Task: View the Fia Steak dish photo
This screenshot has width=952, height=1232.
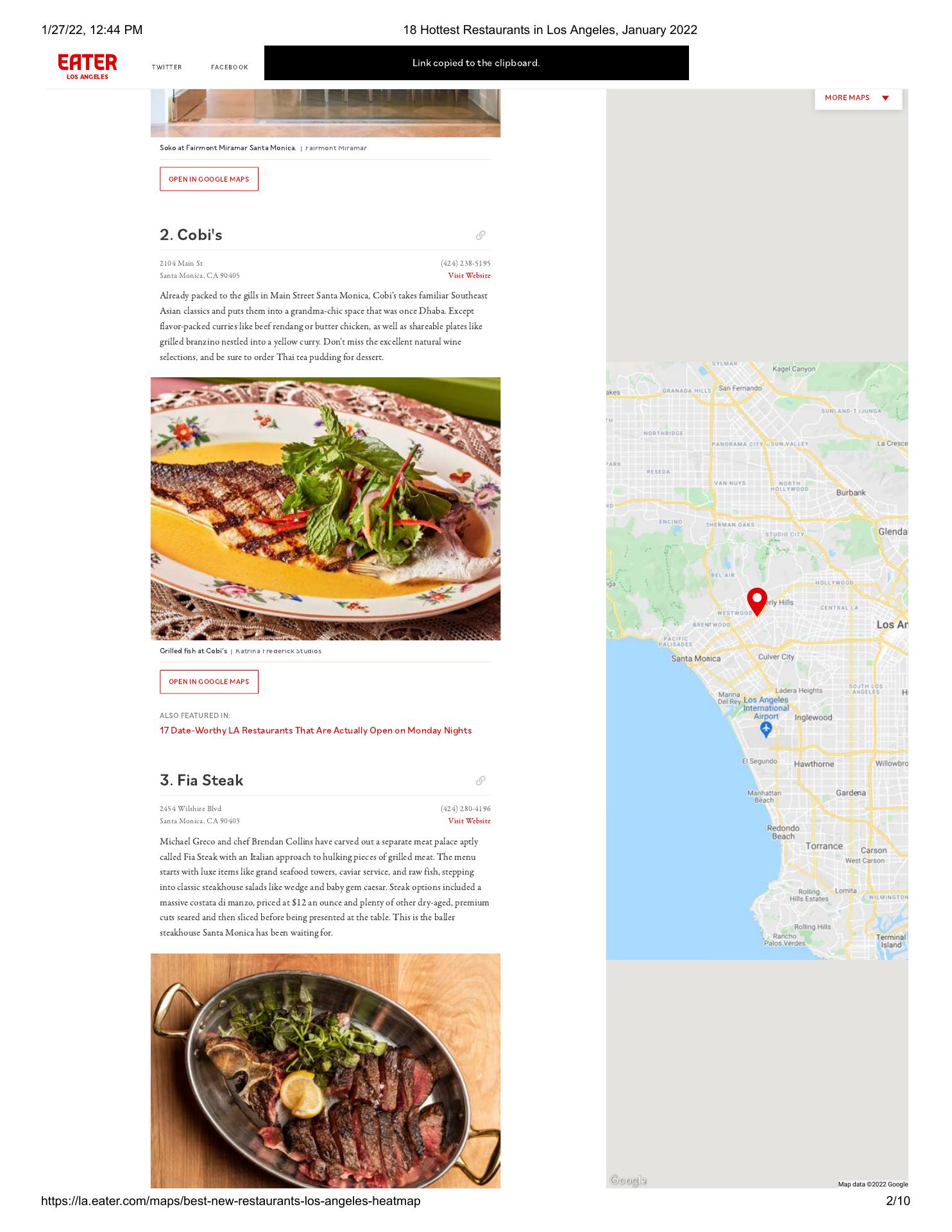Action: (325, 1070)
